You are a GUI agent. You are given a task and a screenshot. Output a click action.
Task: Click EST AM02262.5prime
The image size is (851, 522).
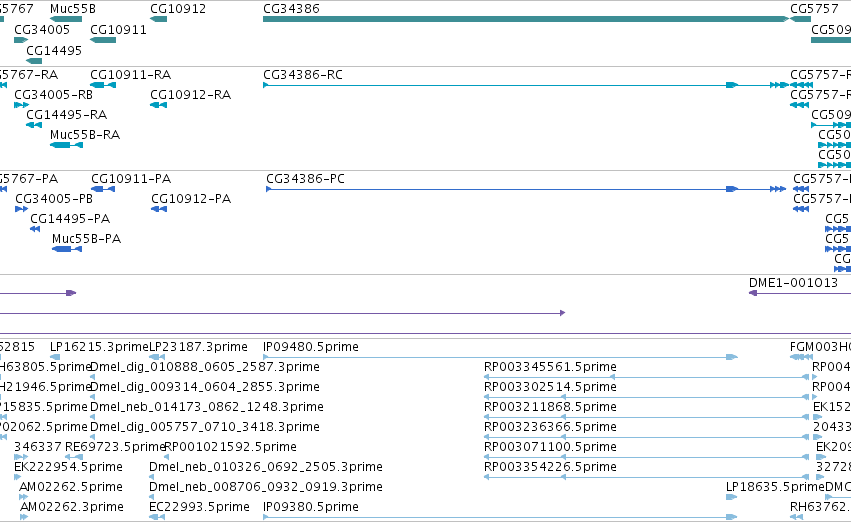71,488
